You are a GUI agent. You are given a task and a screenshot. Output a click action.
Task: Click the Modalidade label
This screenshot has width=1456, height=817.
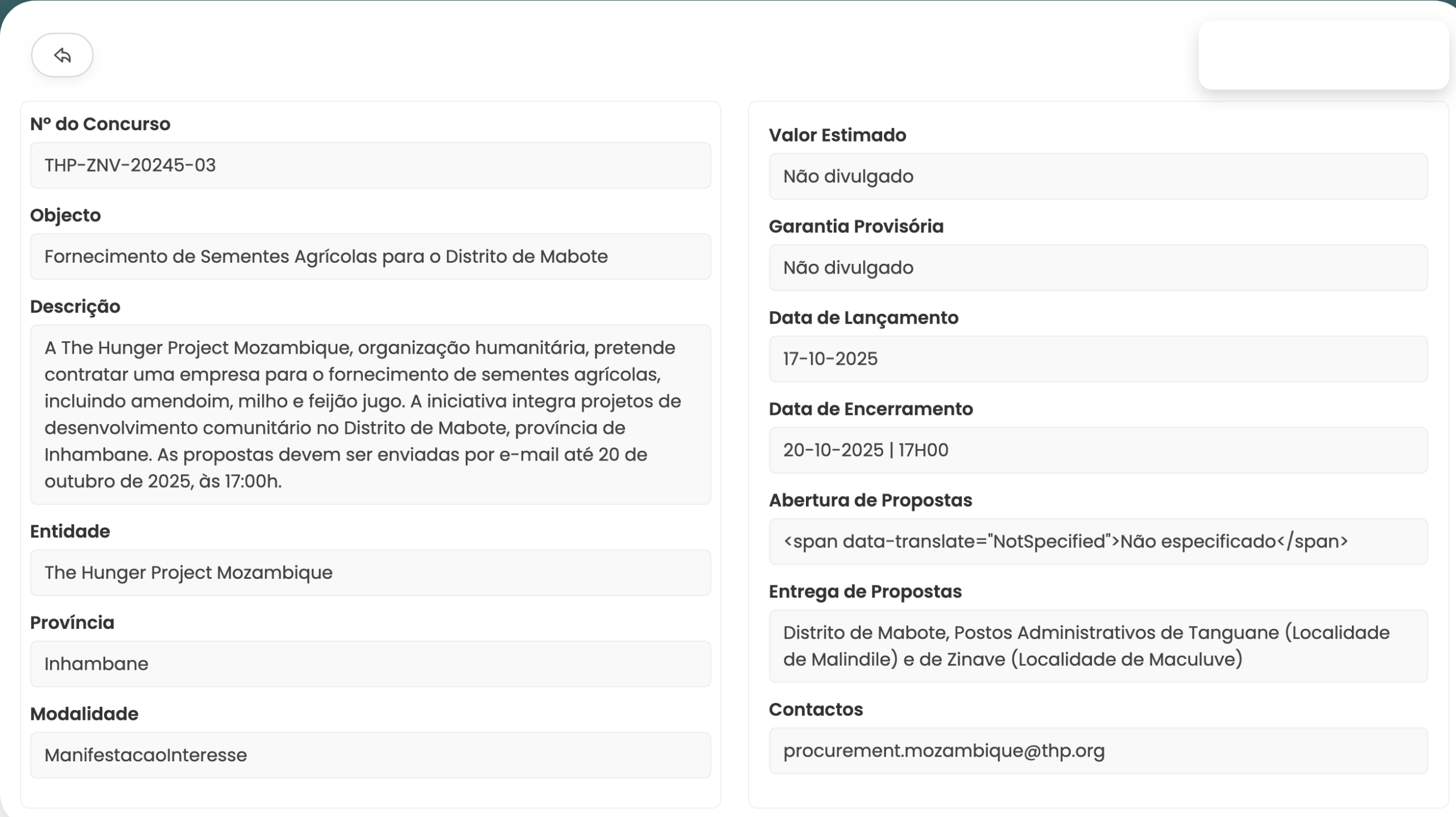coord(84,714)
